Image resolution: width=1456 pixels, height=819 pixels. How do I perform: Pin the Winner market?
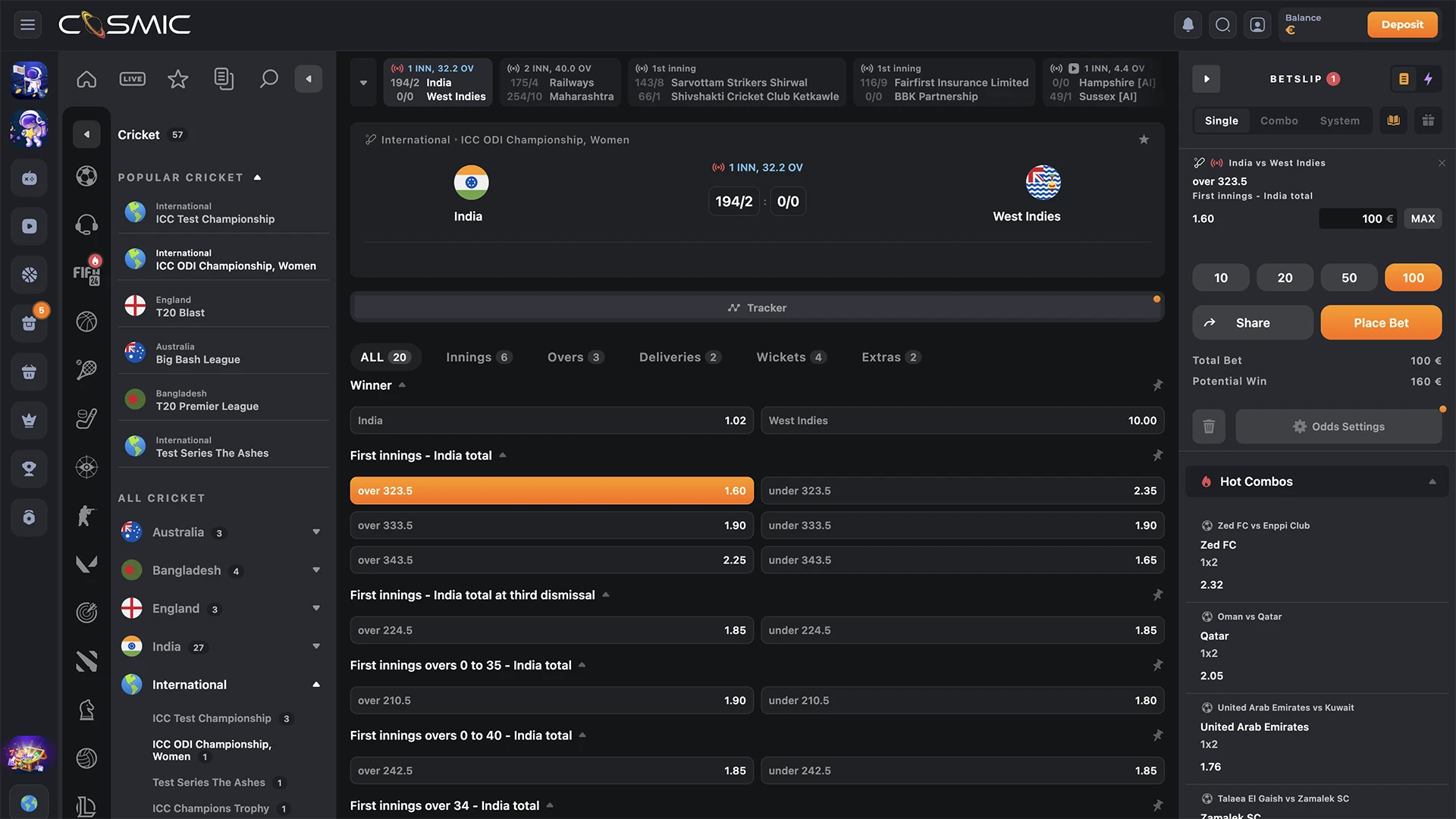(x=1157, y=385)
